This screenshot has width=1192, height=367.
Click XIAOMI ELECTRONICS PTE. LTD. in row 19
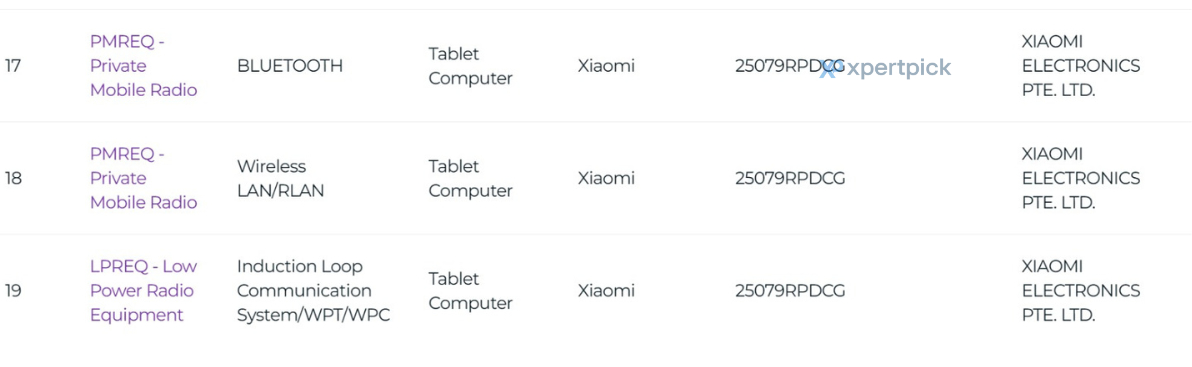[1081, 291]
